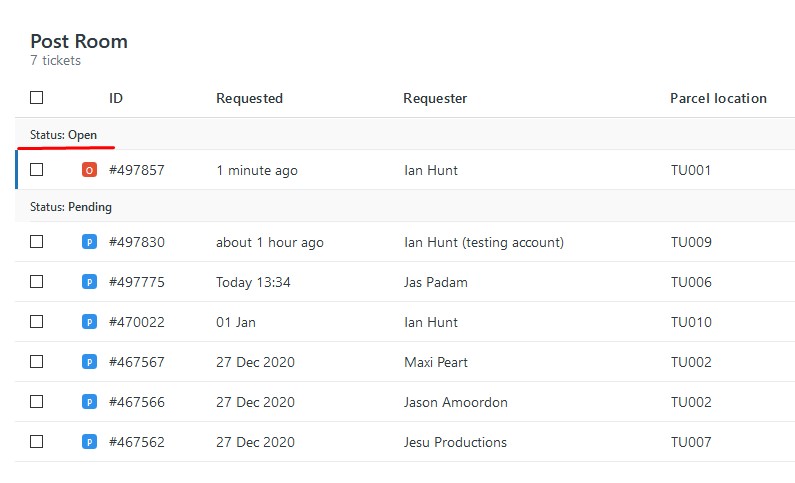
Task: Click the Pending status icon for ticket #467562
Action: (x=89, y=442)
